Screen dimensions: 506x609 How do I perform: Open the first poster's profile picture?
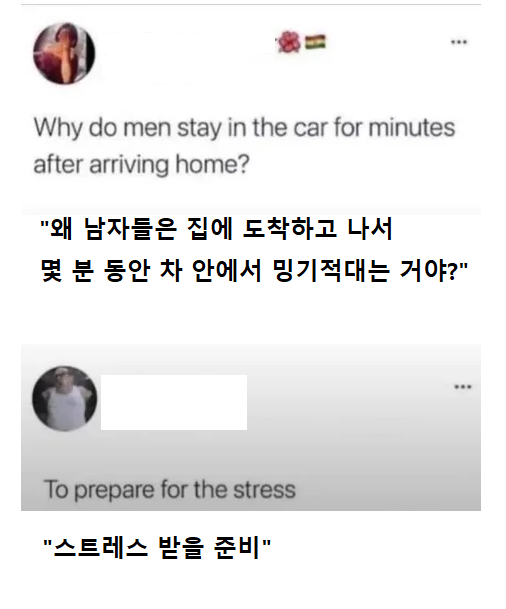coord(64,53)
